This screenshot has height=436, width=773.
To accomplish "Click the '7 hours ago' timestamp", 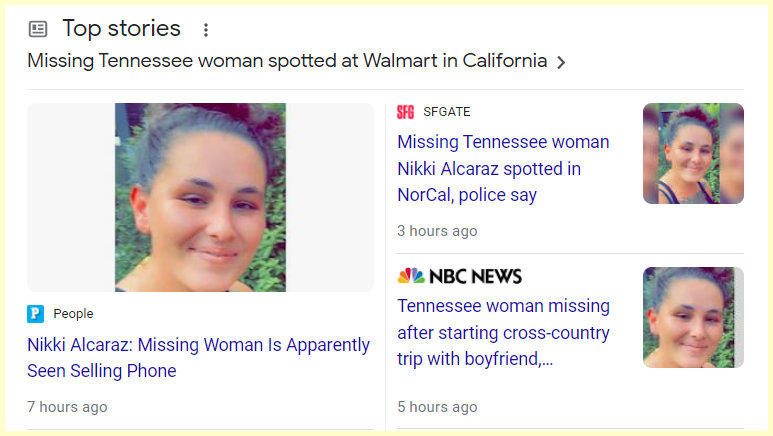I will pyautogui.click(x=67, y=407).
